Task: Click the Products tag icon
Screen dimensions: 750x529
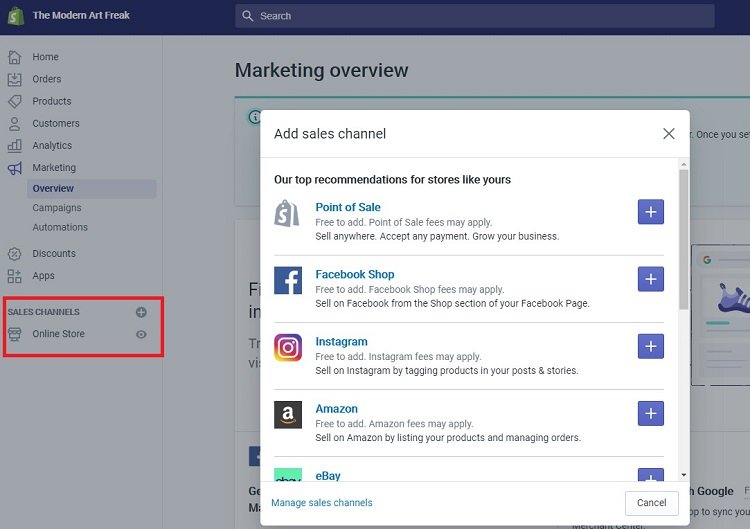Action: point(15,101)
